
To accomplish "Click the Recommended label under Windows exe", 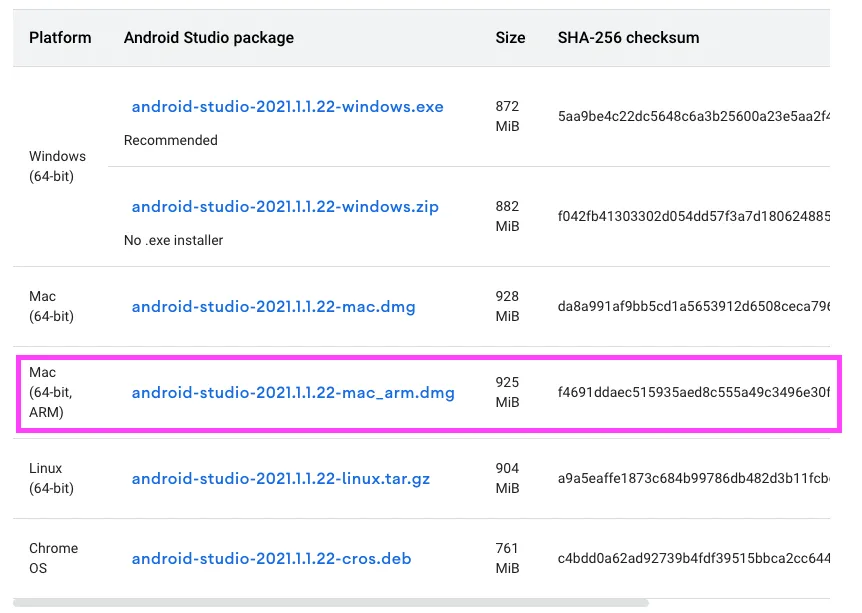I will [x=170, y=140].
